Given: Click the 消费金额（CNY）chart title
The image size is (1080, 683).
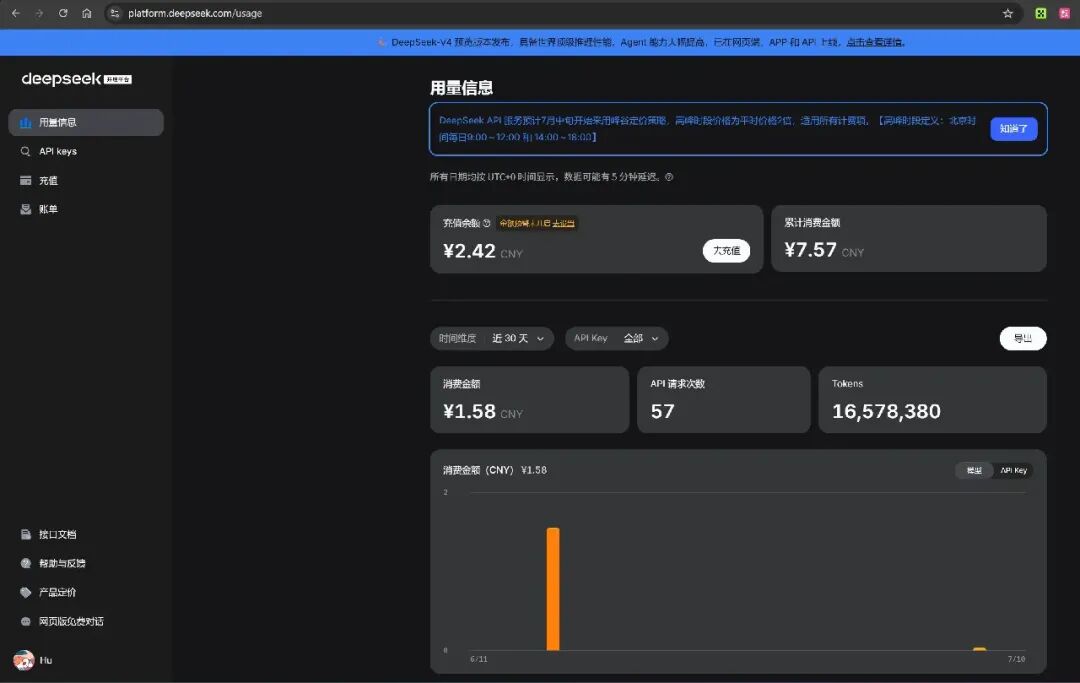Looking at the screenshot, I should 478,470.
